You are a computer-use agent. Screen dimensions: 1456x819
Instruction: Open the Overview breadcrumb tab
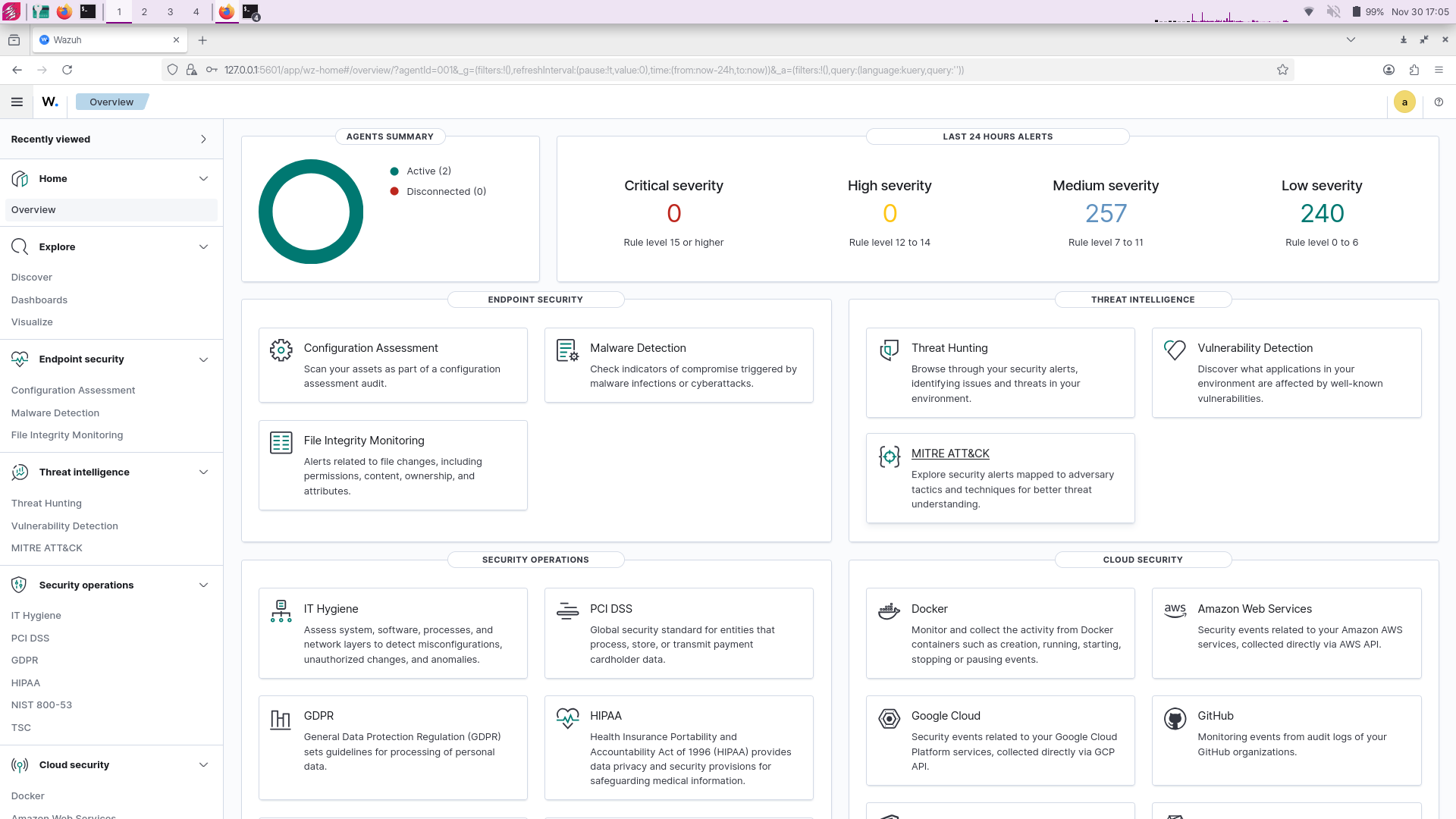point(111,102)
